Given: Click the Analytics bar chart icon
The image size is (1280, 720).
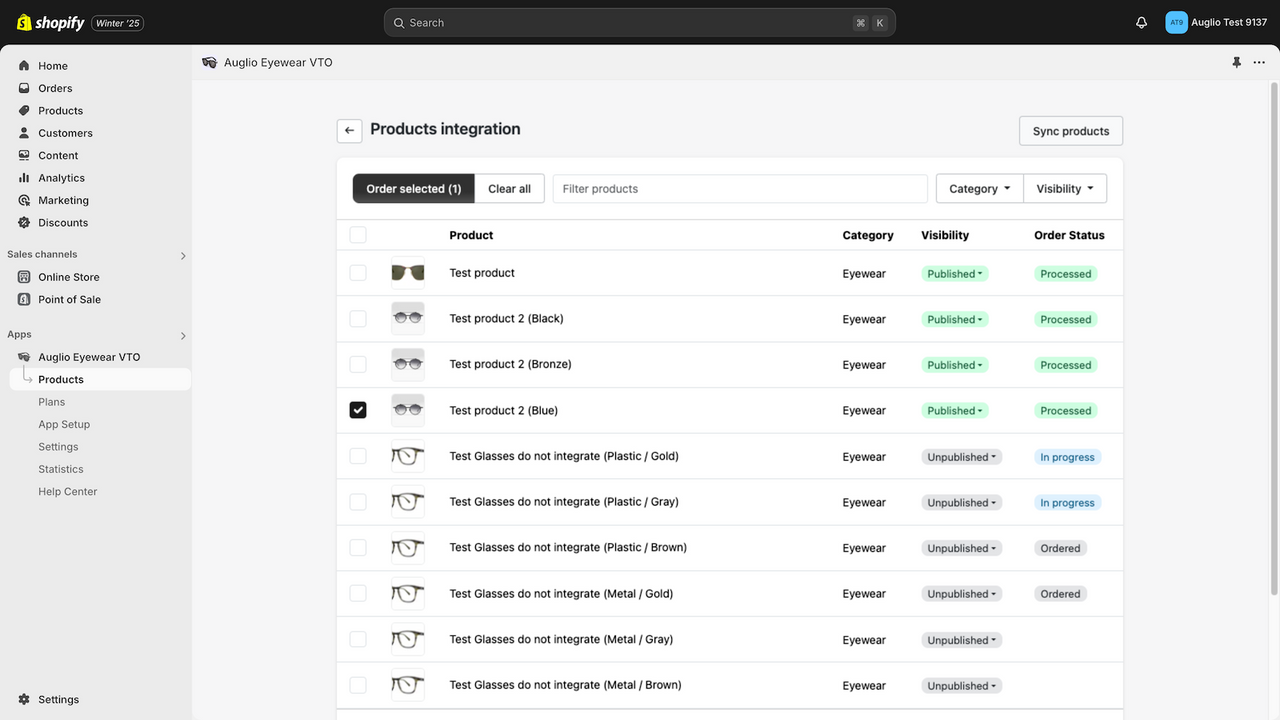Looking at the screenshot, I should pyautogui.click(x=24, y=178).
